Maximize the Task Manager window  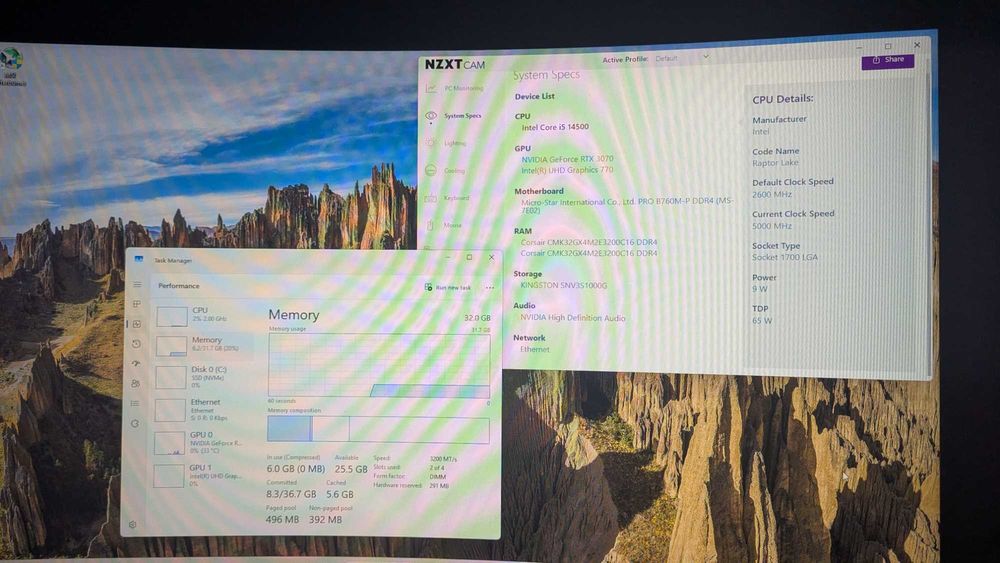469,258
